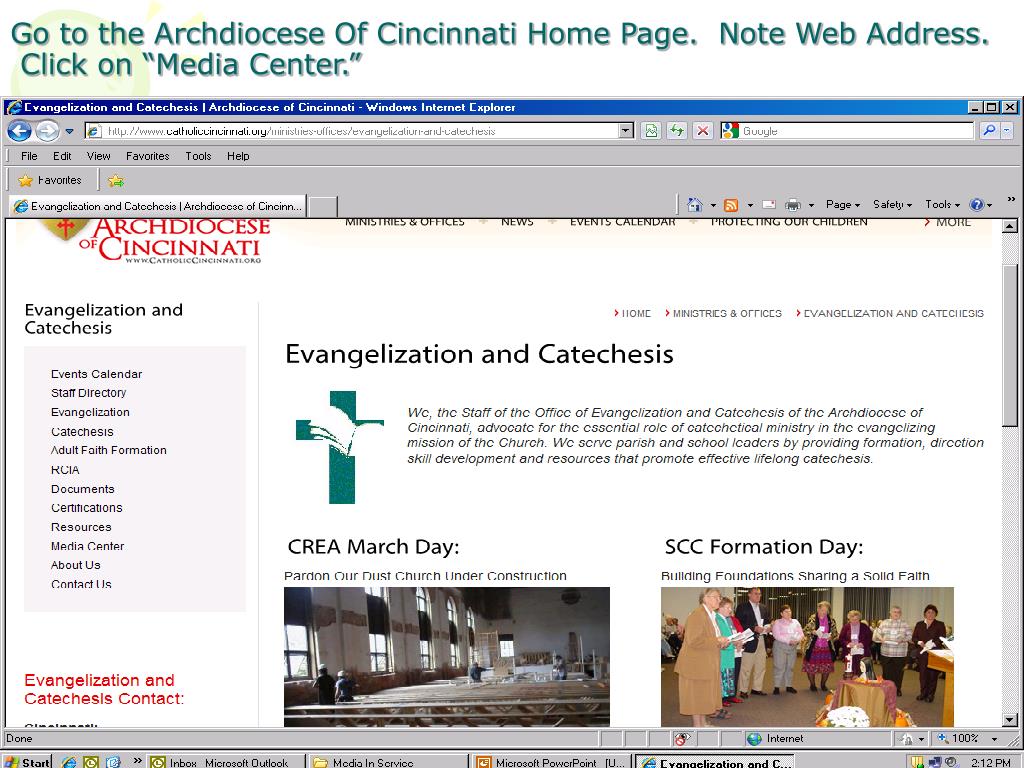Open the Edit menu
This screenshot has width=1024, height=768.
[x=62, y=156]
